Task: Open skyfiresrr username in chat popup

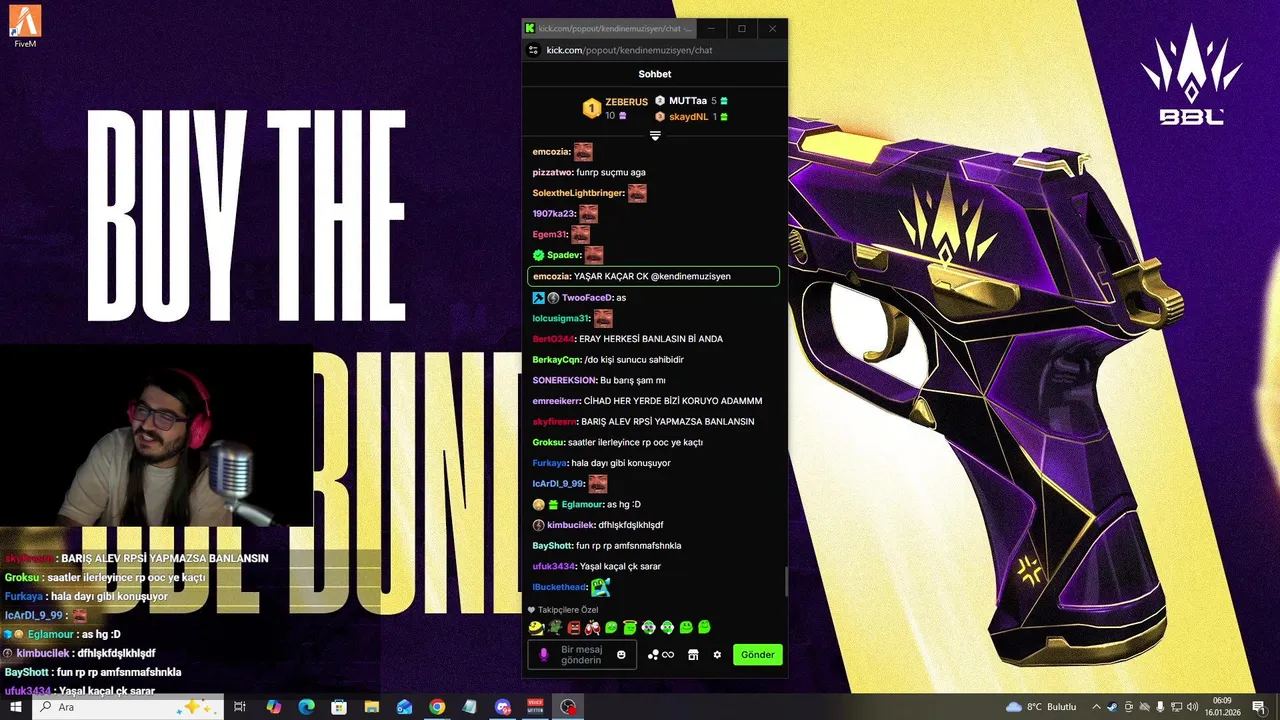Action: click(x=555, y=422)
